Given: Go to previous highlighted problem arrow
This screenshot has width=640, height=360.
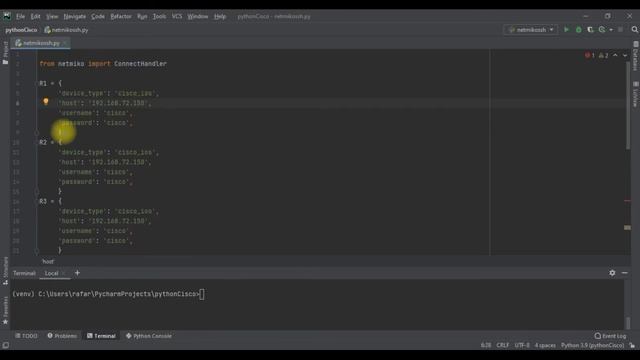Looking at the screenshot, I should pyautogui.click(x=615, y=56).
